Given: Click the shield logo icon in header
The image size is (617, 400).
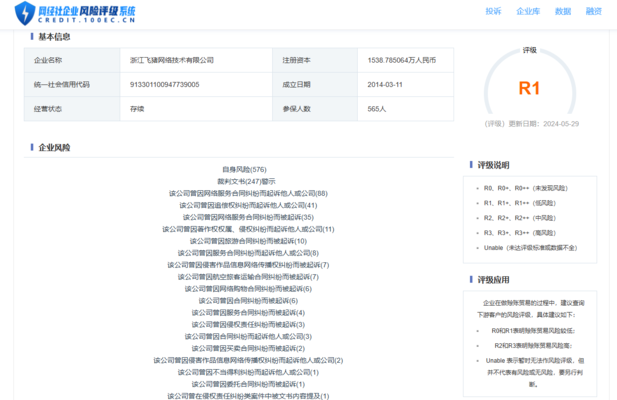Looking at the screenshot, I should tap(23, 13).
